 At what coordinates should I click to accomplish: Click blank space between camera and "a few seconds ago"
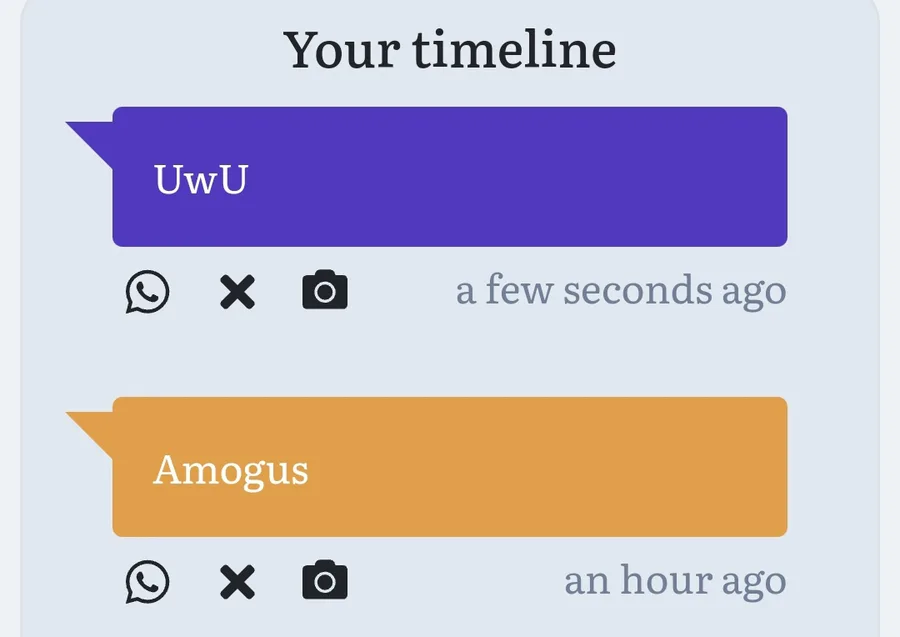click(402, 291)
